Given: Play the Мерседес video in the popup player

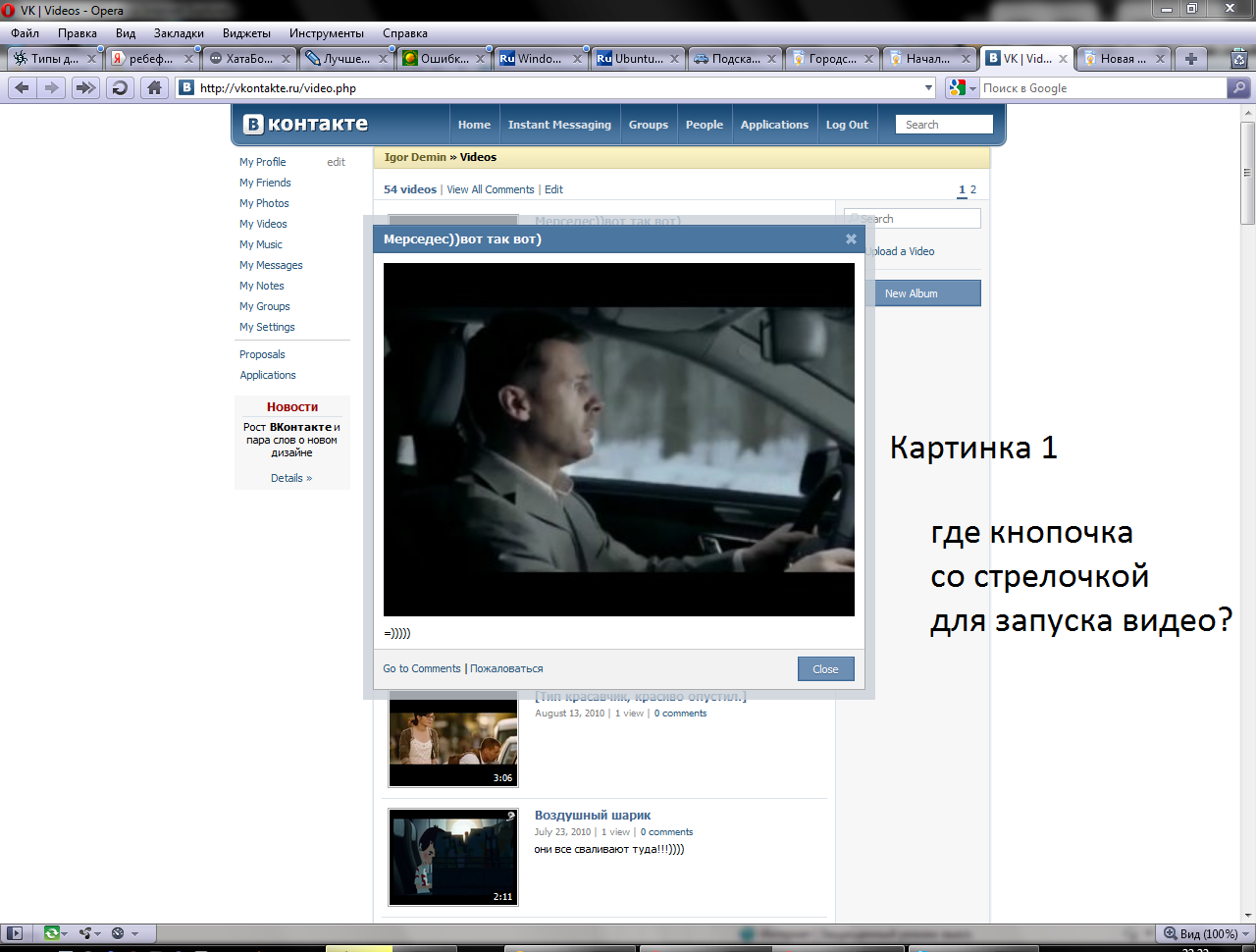Looking at the screenshot, I should pos(619,440).
